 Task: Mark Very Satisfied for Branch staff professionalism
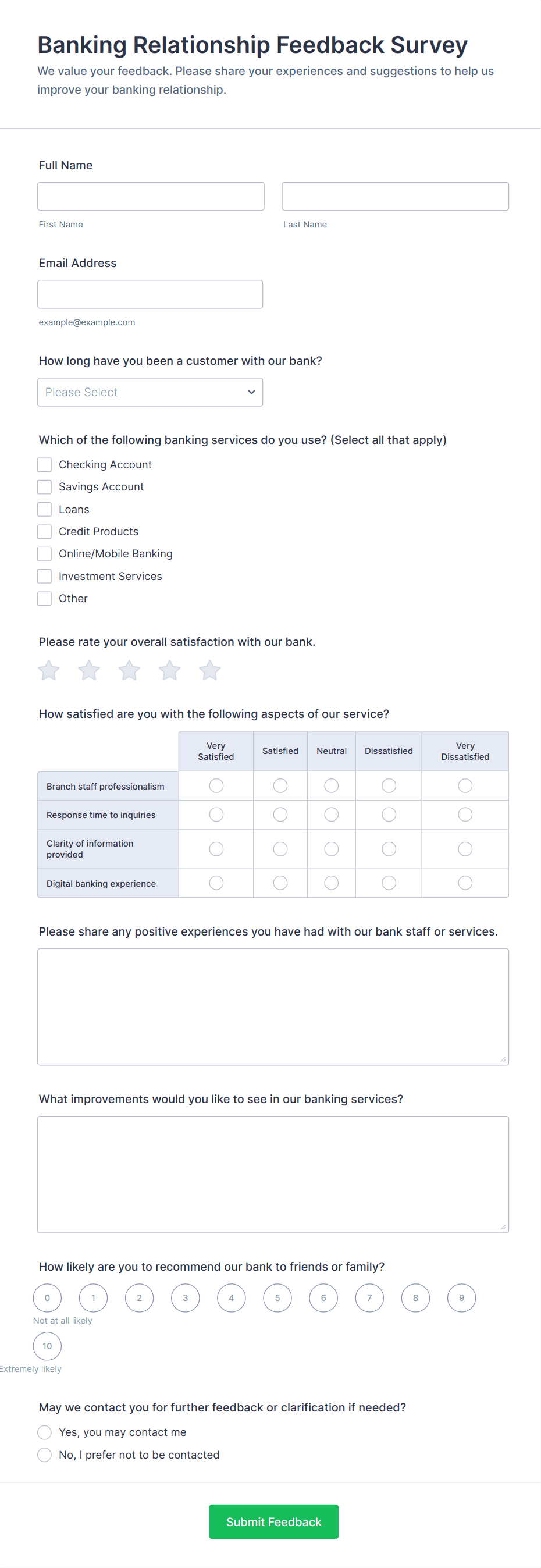pos(215,785)
